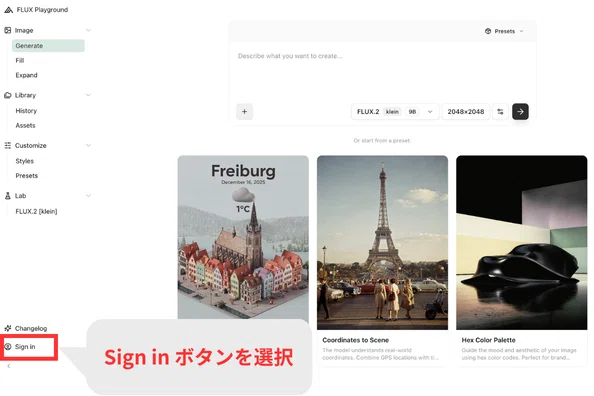Screen dimensions: 594x396
Task: Click the Lab section label
Action: click(x=20, y=196)
